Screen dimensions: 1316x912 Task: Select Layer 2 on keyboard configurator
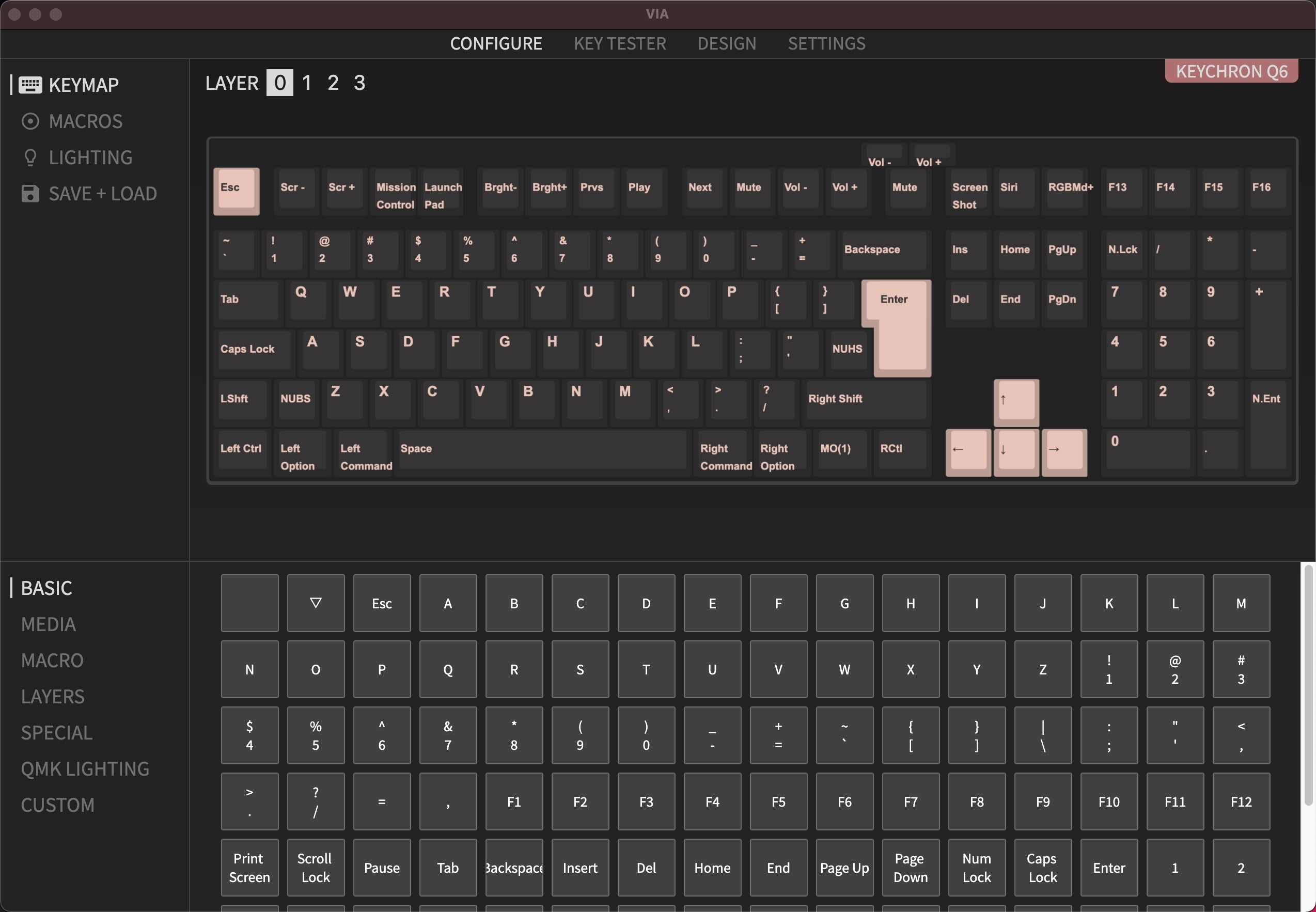click(333, 82)
